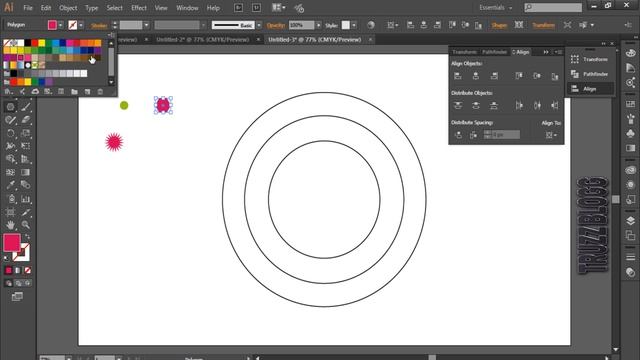
Task: Open the Color panel icon in dock
Action: tap(631, 53)
